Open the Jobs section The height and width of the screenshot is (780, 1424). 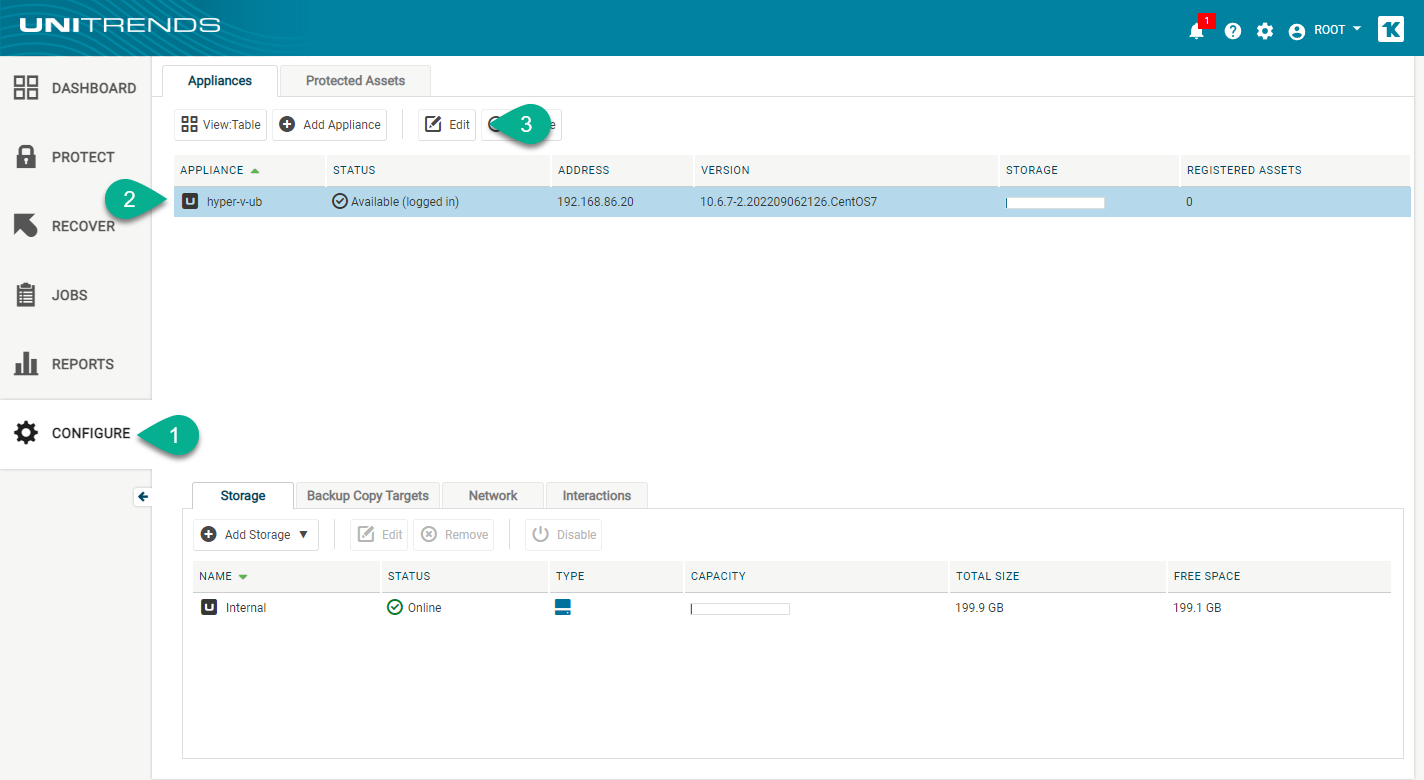(75, 295)
